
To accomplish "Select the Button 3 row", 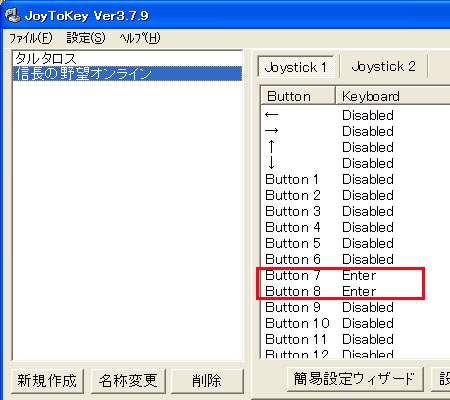I will [x=355, y=211].
